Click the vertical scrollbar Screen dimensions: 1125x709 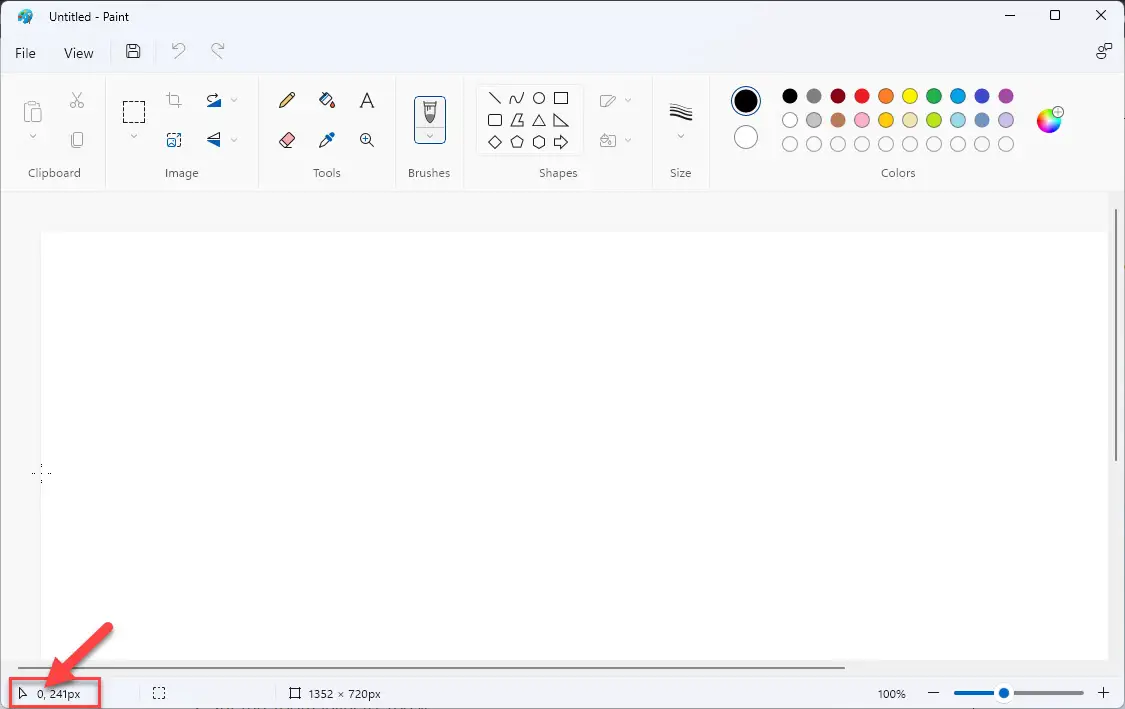point(1116,334)
